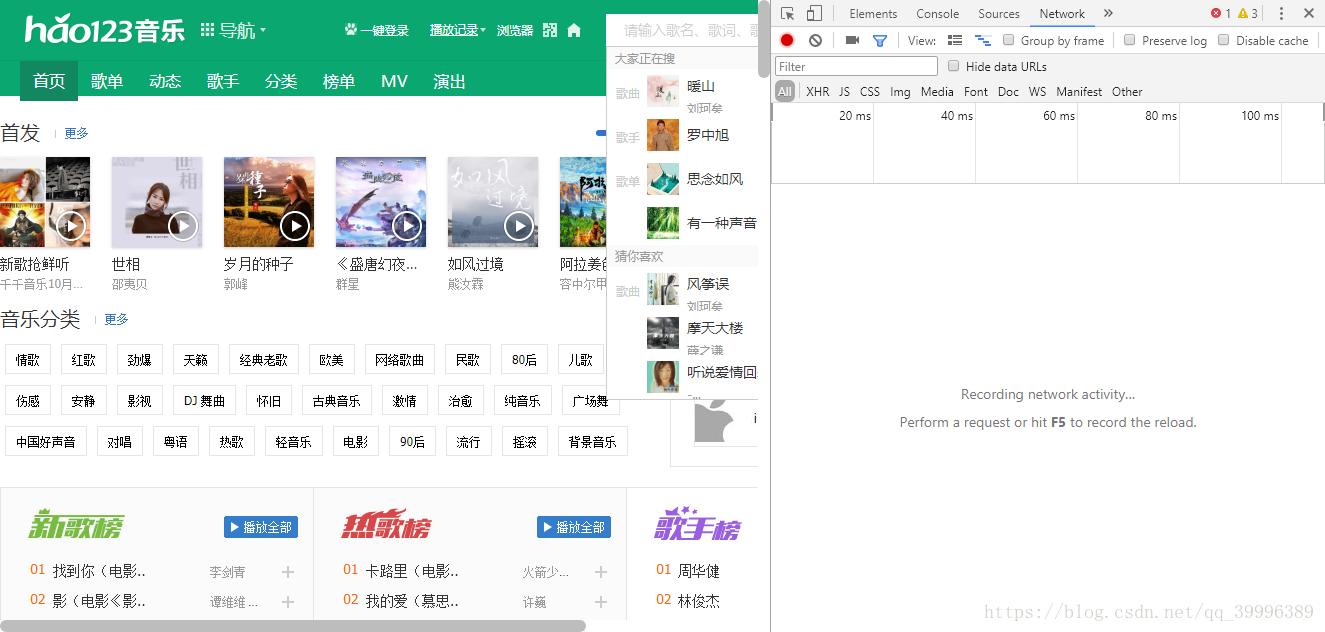Screen dimensions: 1325x632
Task: Stop recording network log
Action: (787, 40)
